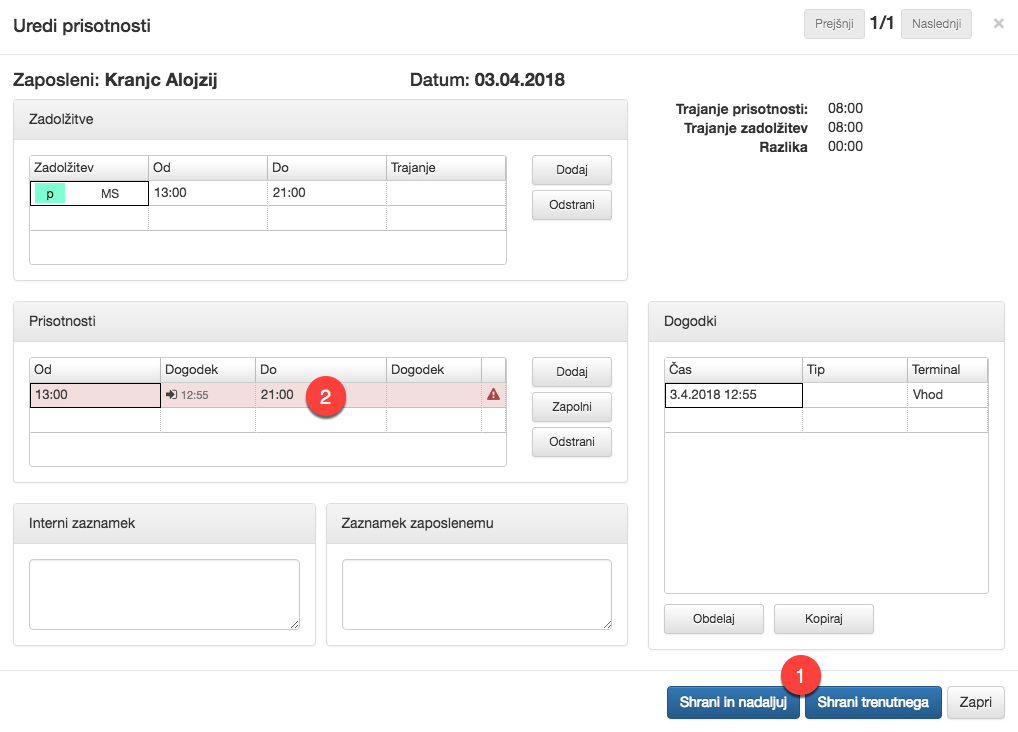
Task: Click Shrani in nadaljuj
Action: pyautogui.click(x=732, y=702)
